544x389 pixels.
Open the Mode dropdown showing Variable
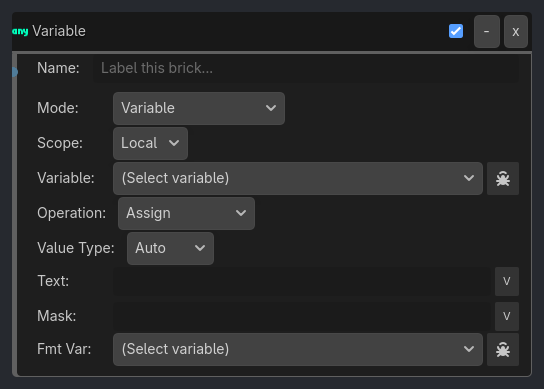(x=199, y=108)
